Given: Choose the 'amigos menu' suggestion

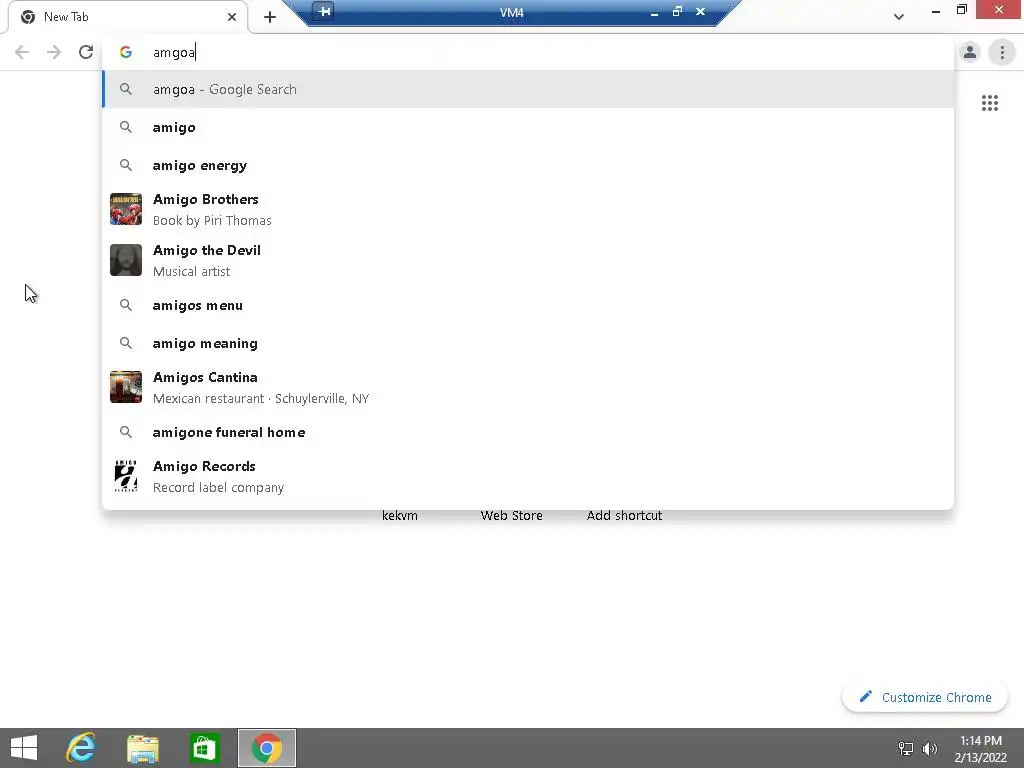Looking at the screenshot, I should pos(528,305).
